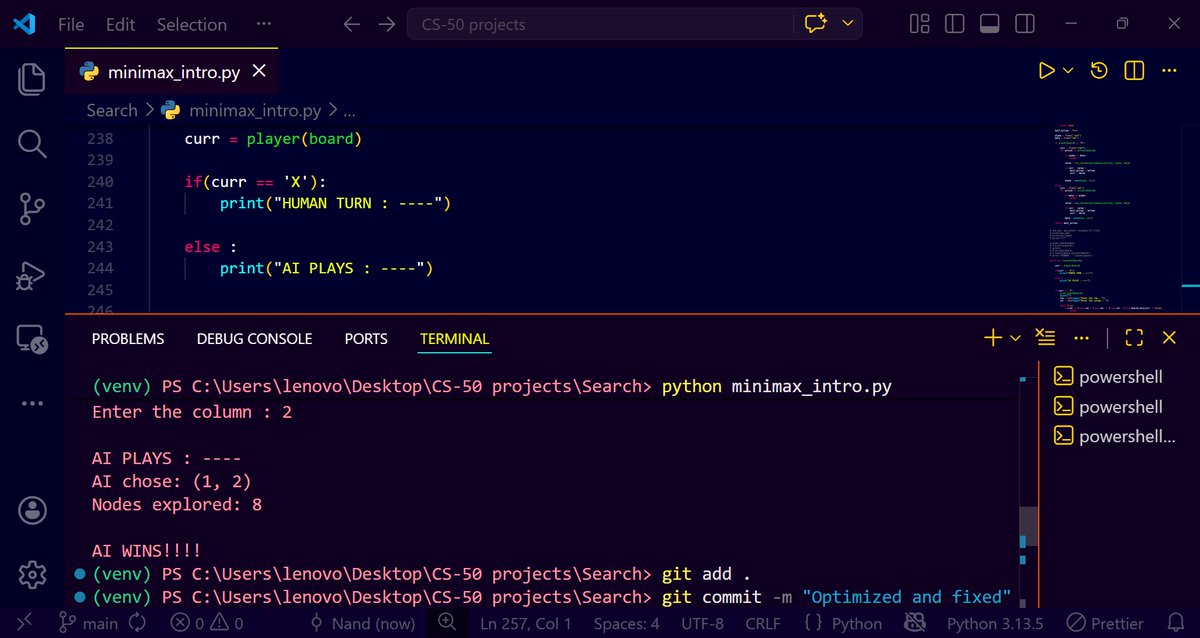Viewport: 1200px width, 638px height.
Task: Switch to the PROBLEMS tab
Action: click(128, 339)
